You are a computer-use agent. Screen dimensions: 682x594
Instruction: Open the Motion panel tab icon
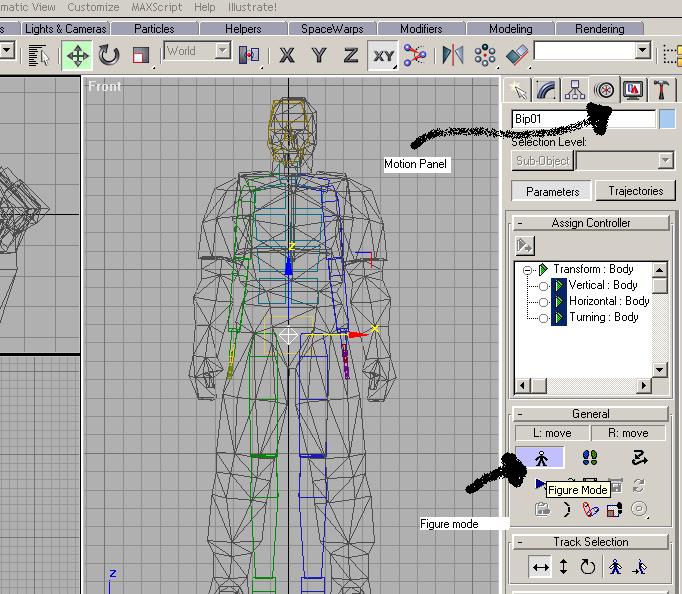(x=603, y=90)
